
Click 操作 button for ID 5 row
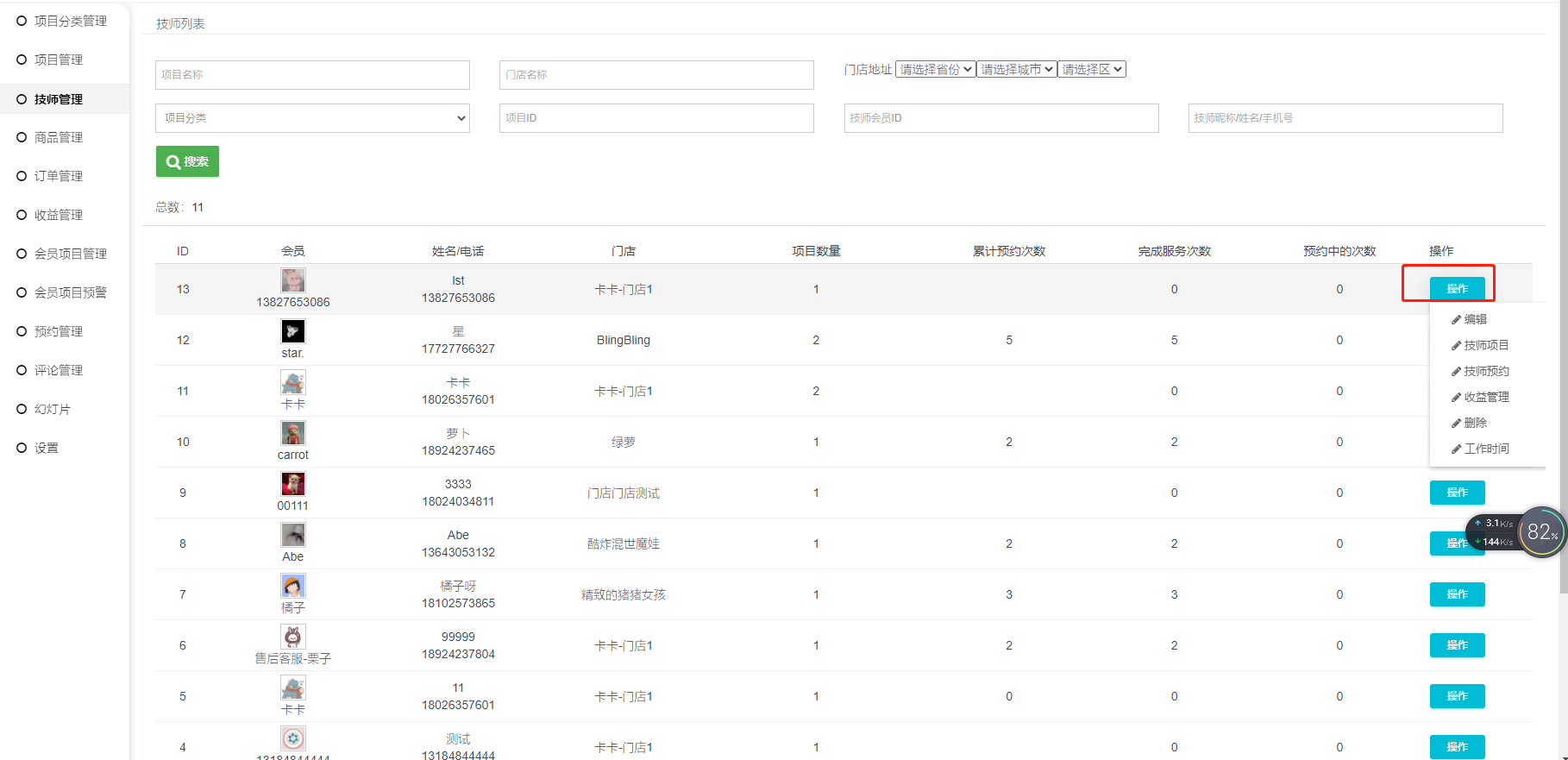point(1457,696)
